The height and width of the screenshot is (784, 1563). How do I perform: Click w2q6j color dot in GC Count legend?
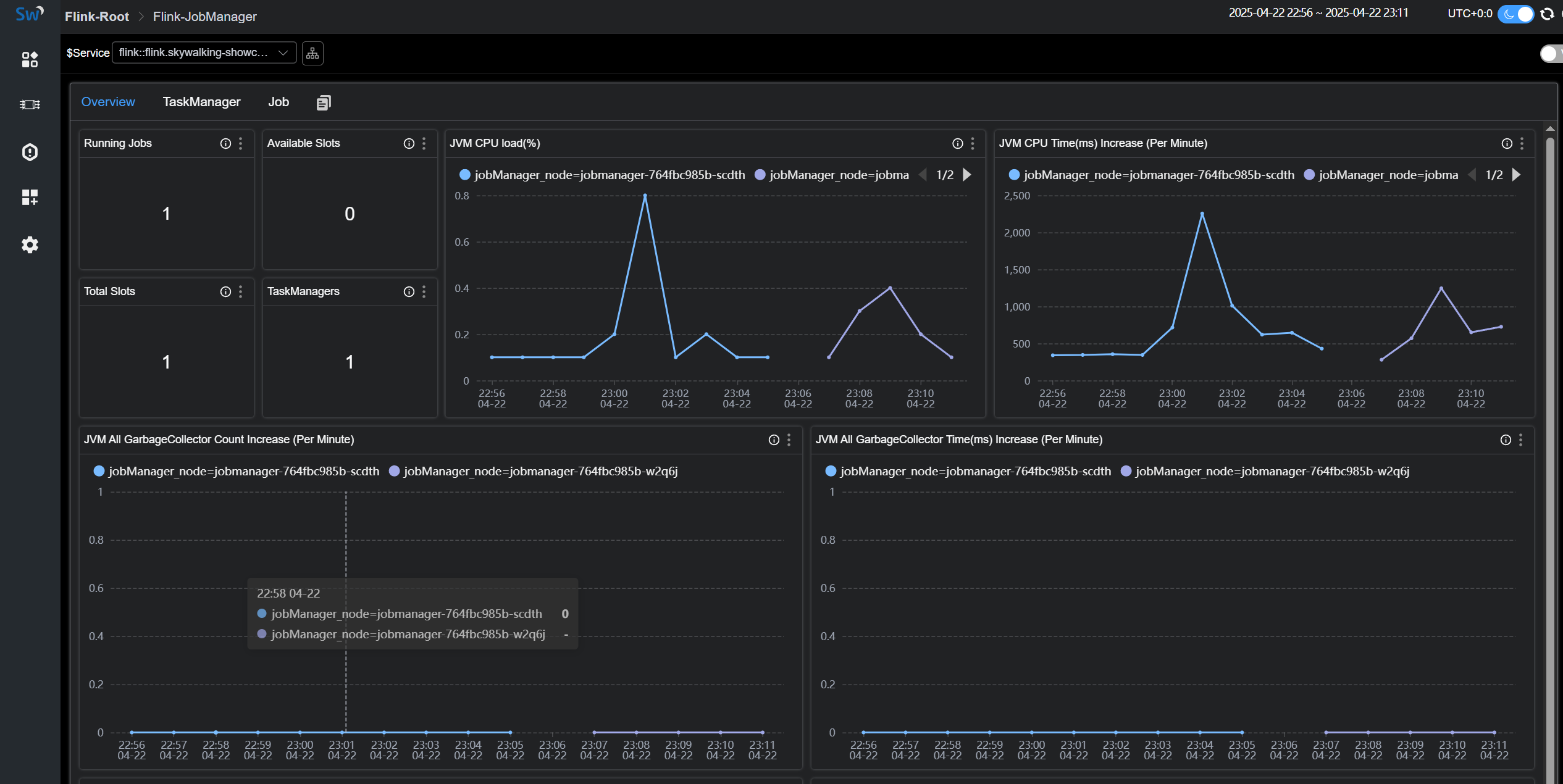394,471
